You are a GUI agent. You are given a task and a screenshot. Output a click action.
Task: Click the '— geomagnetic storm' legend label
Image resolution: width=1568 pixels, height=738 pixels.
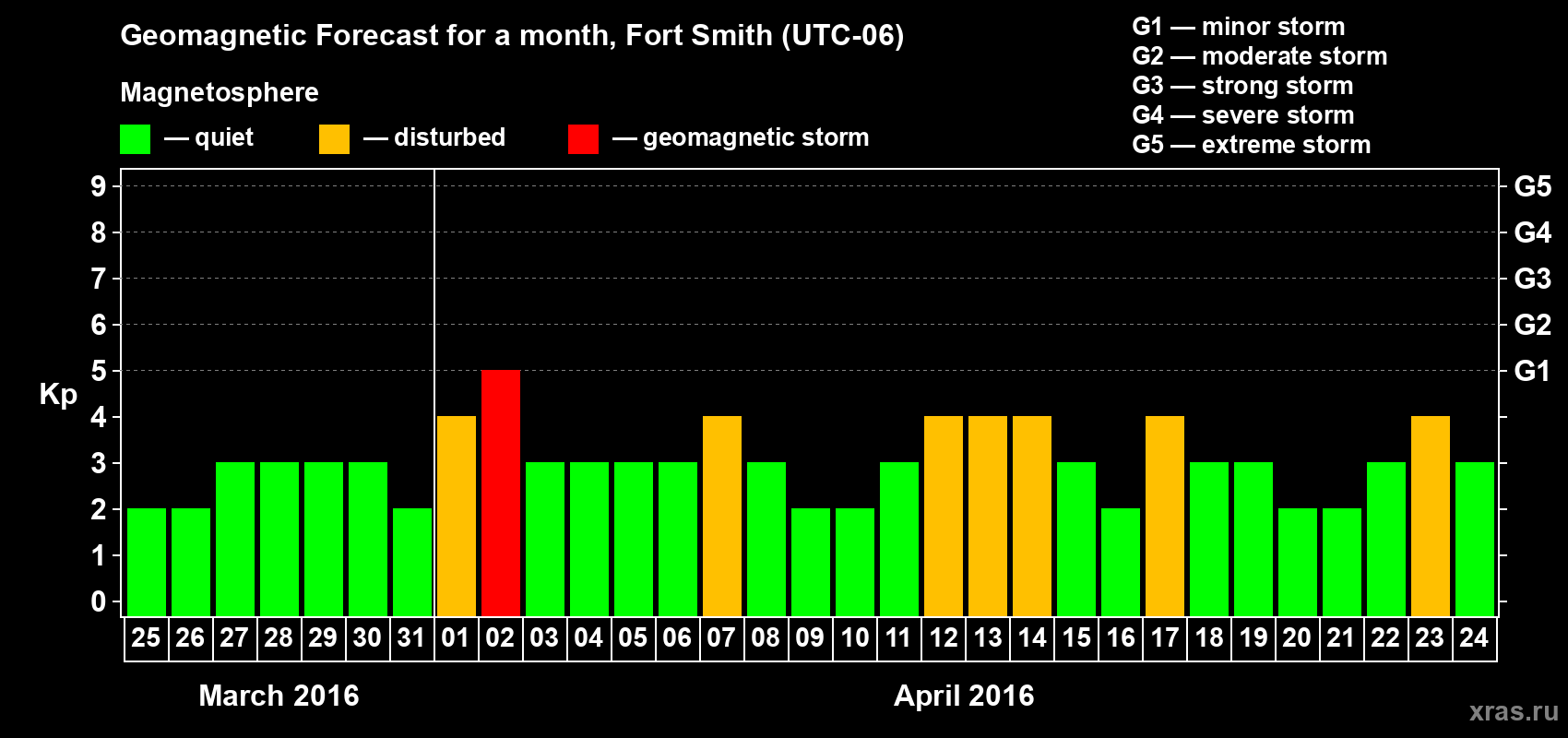point(741,138)
